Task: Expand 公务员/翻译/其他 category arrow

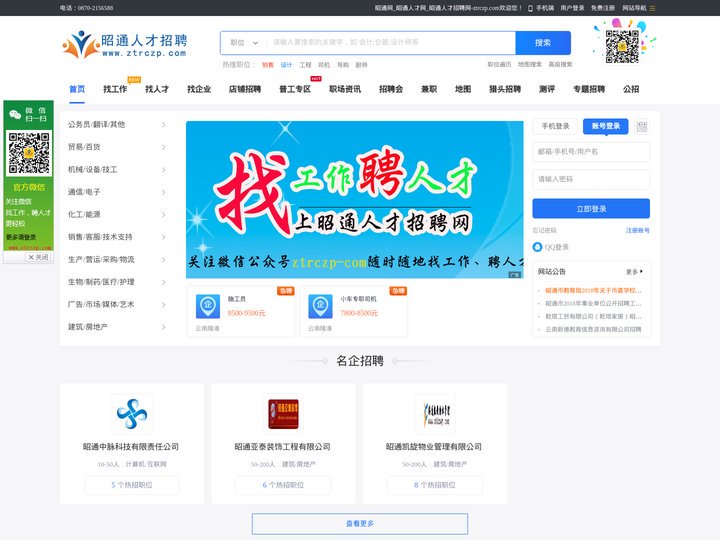Action: tap(163, 124)
